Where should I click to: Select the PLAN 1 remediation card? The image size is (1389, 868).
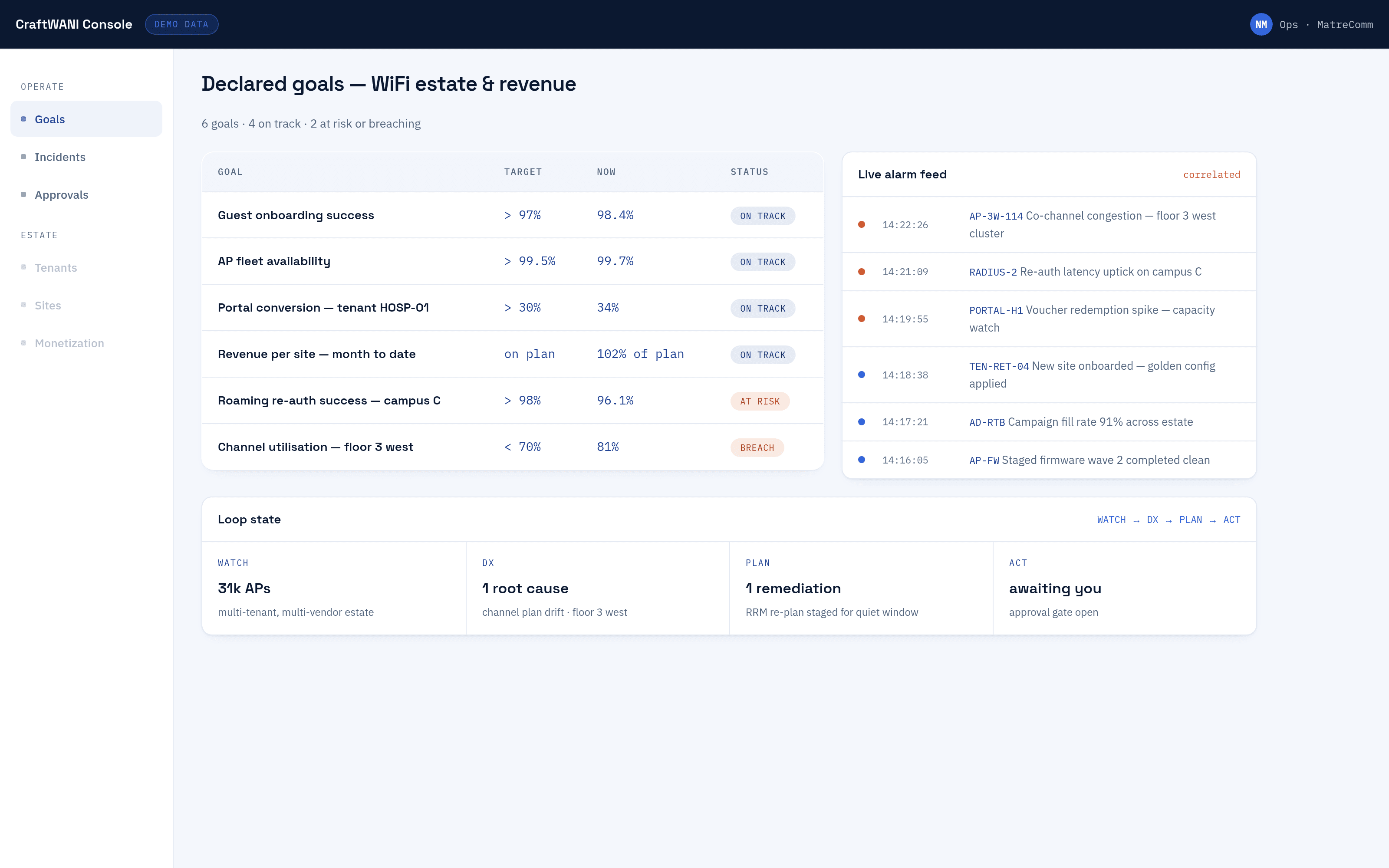pos(861,589)
